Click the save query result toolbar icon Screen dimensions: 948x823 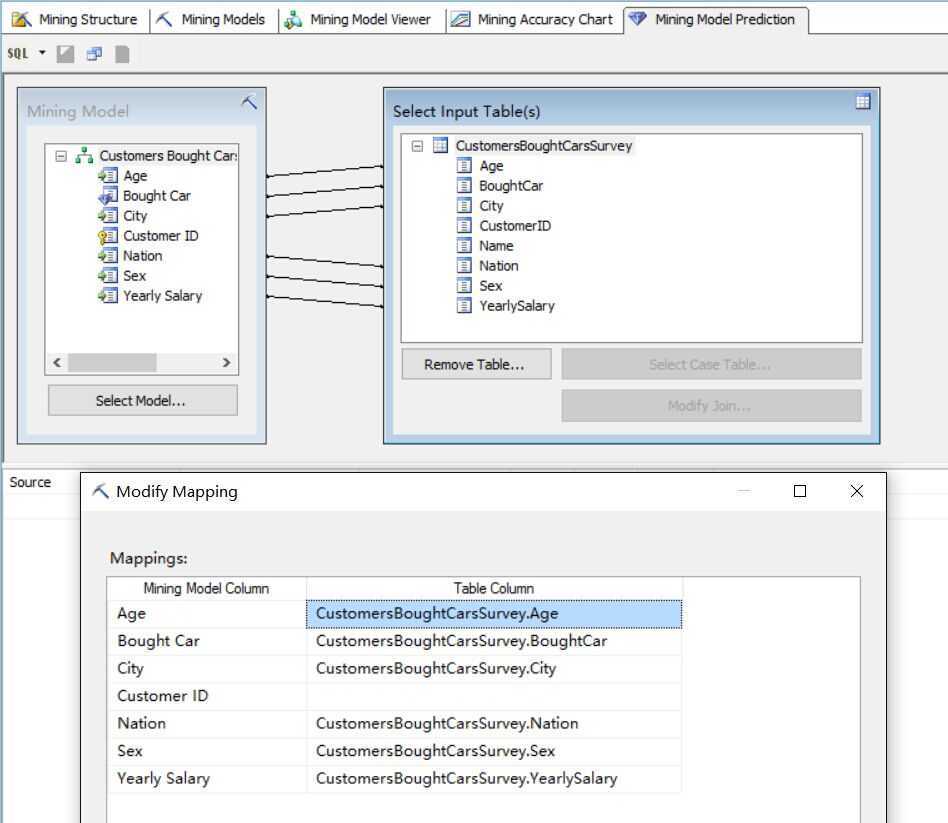65,54
